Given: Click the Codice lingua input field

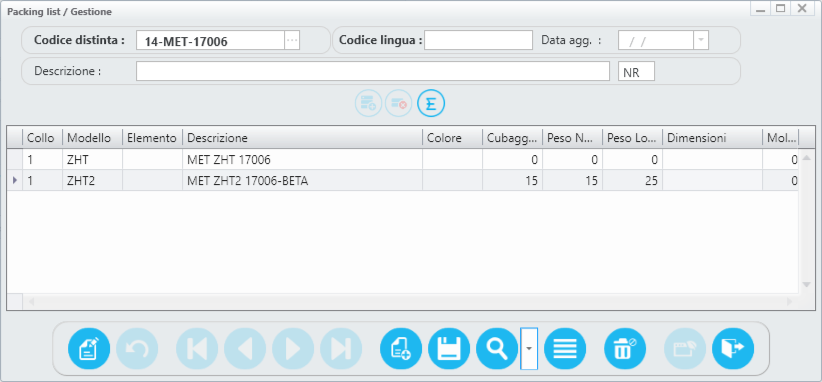Looking at the screenshot, I should tap(479, 40).
